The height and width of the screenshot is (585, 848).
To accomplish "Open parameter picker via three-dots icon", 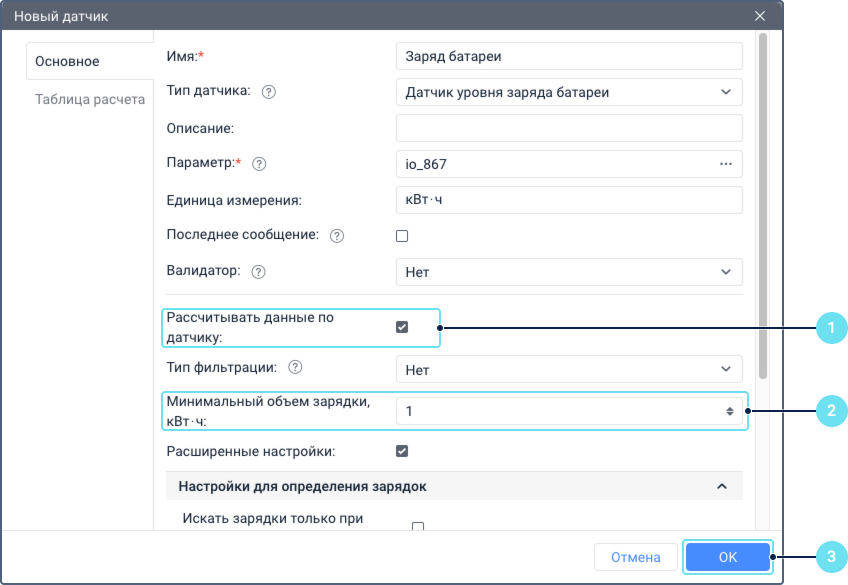I will [726, 163].
